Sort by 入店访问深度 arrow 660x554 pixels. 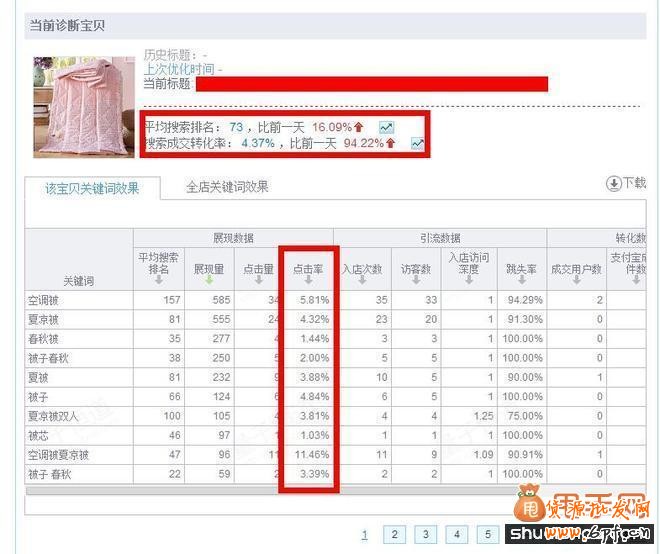469,280
